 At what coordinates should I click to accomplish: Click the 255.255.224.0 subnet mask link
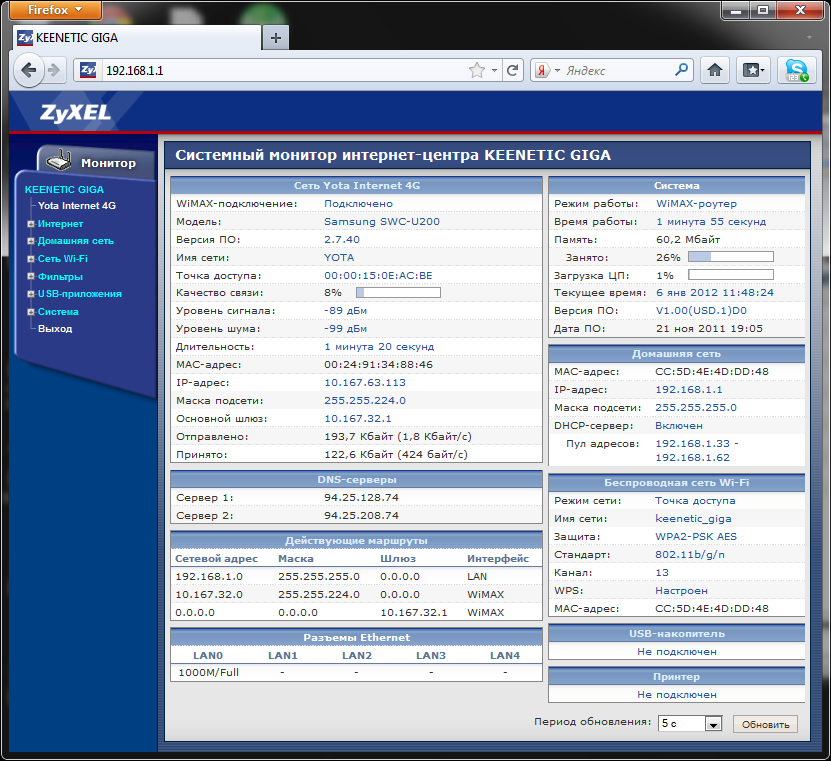[x=365, y=401]
